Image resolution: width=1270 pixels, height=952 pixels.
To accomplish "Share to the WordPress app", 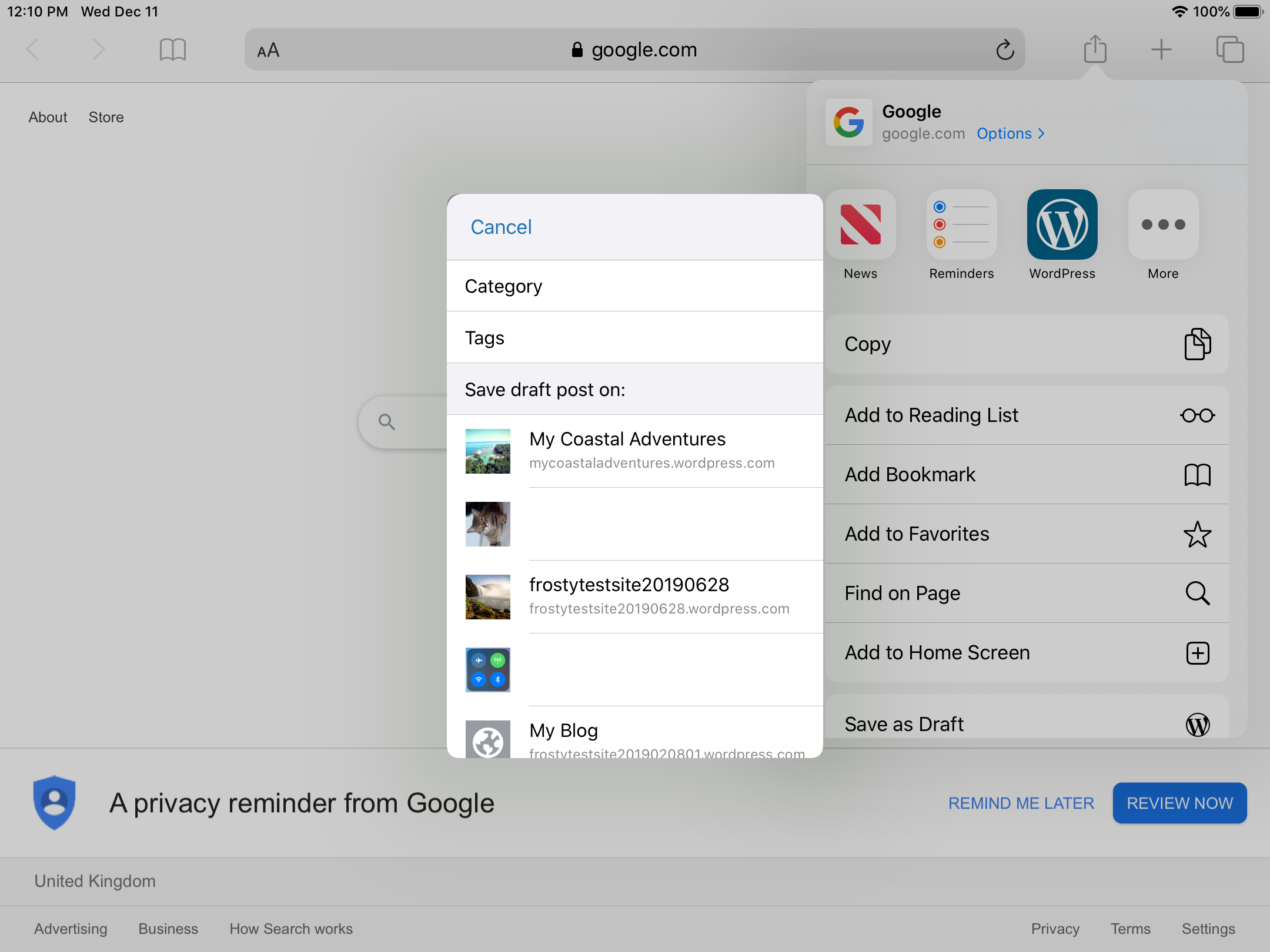I will coord(1062,235).
